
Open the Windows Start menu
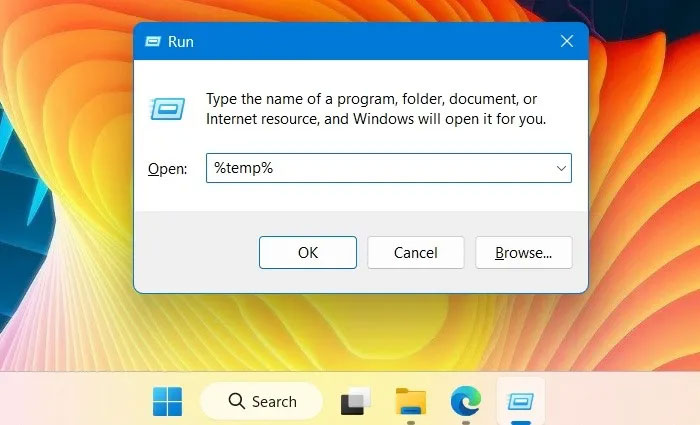coord(167,402)
